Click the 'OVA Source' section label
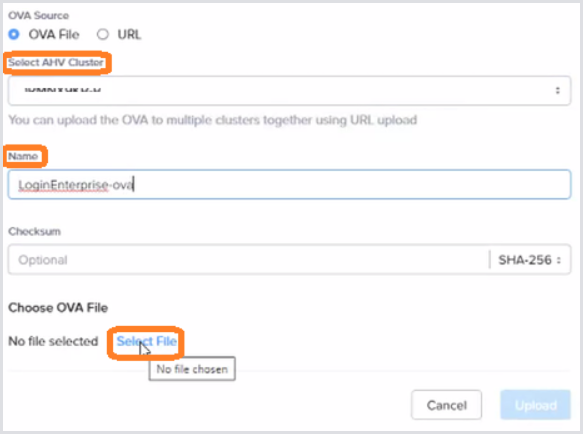This screenshot has width=583, height=434. pyautogui.click(x=38, y=16)
